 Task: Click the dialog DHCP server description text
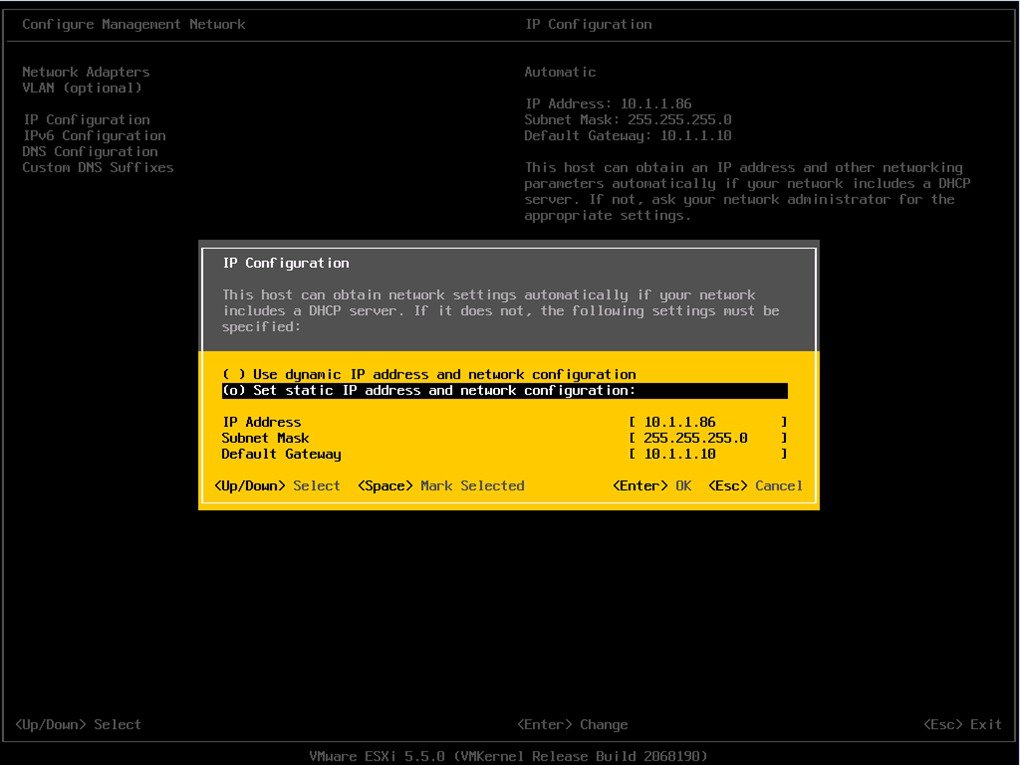(501, 311)
